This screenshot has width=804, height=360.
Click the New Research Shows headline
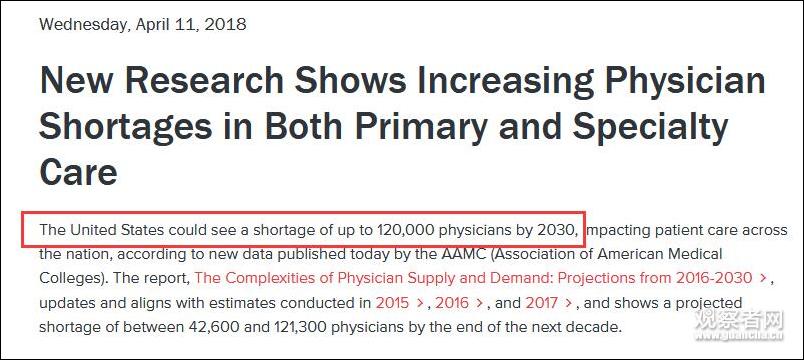pos(402,126)
